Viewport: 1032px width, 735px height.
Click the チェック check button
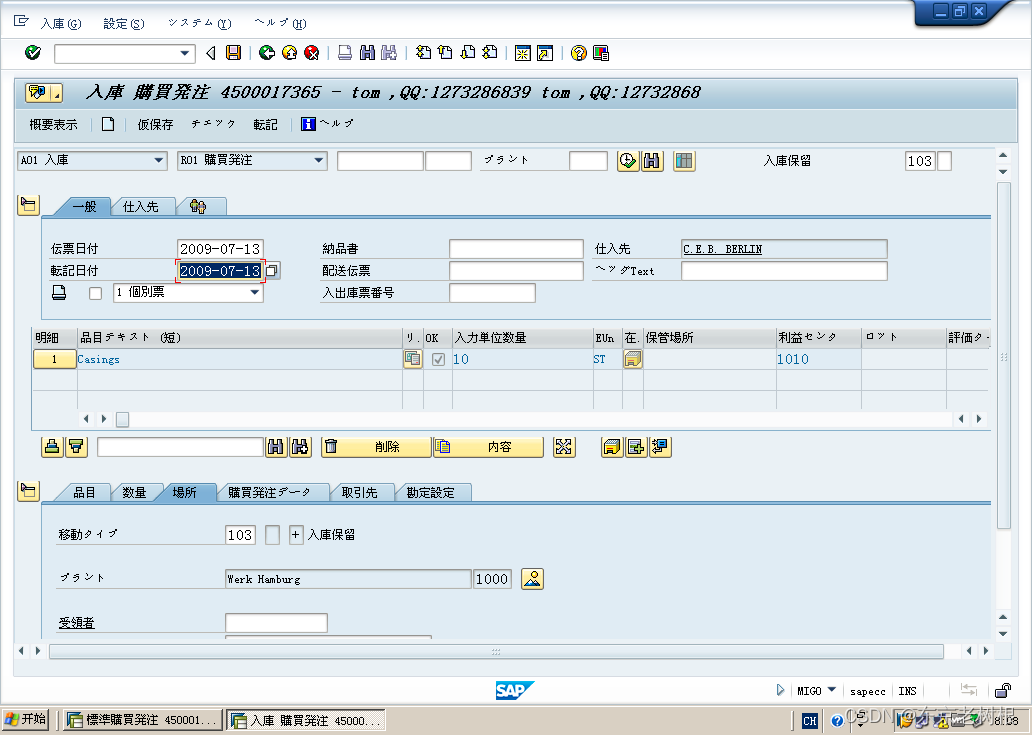[x=213, y=124]
